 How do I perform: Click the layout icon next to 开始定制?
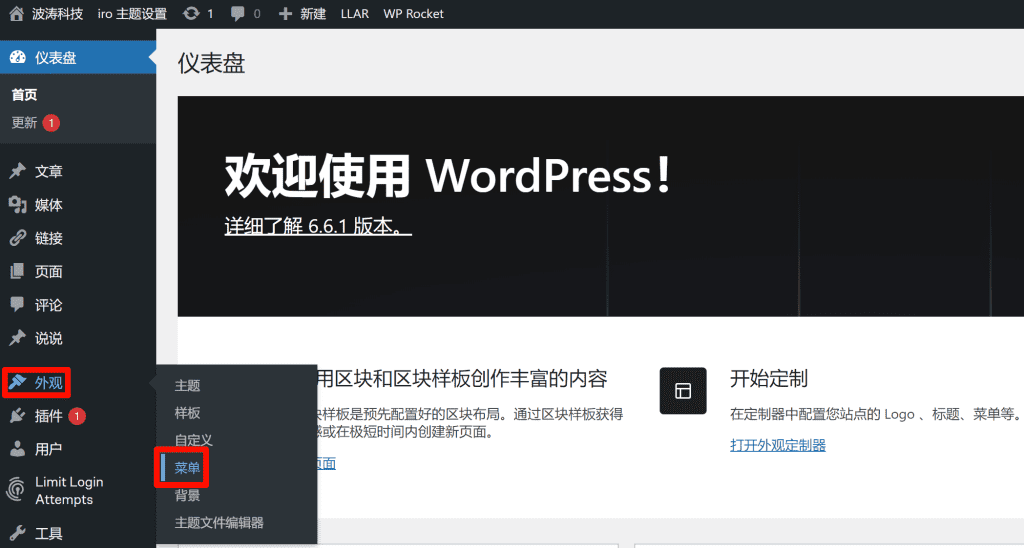click(682, 391)
